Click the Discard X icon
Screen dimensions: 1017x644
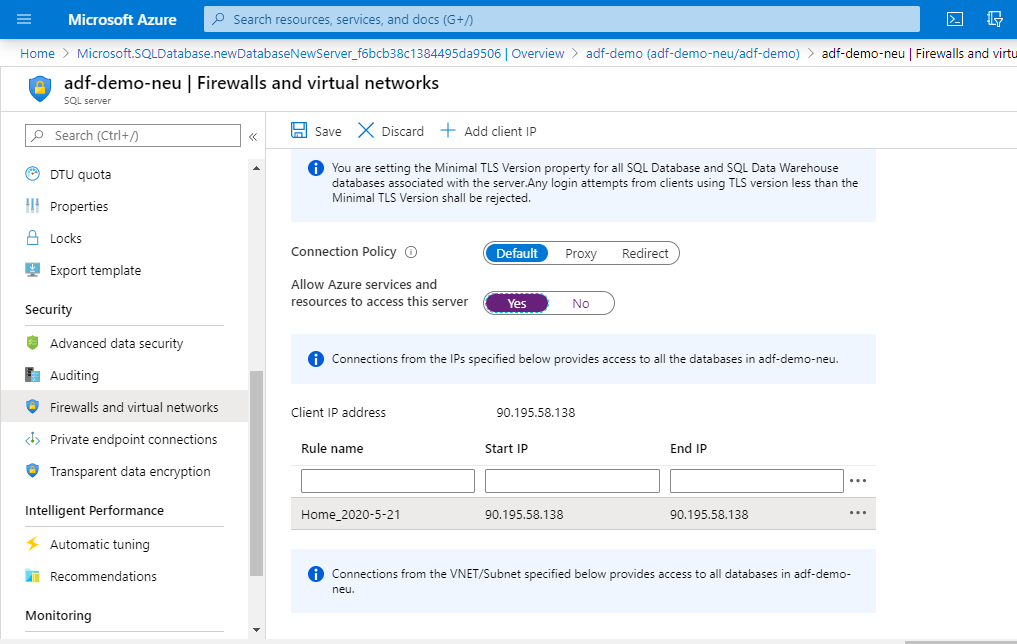[366, 131]
